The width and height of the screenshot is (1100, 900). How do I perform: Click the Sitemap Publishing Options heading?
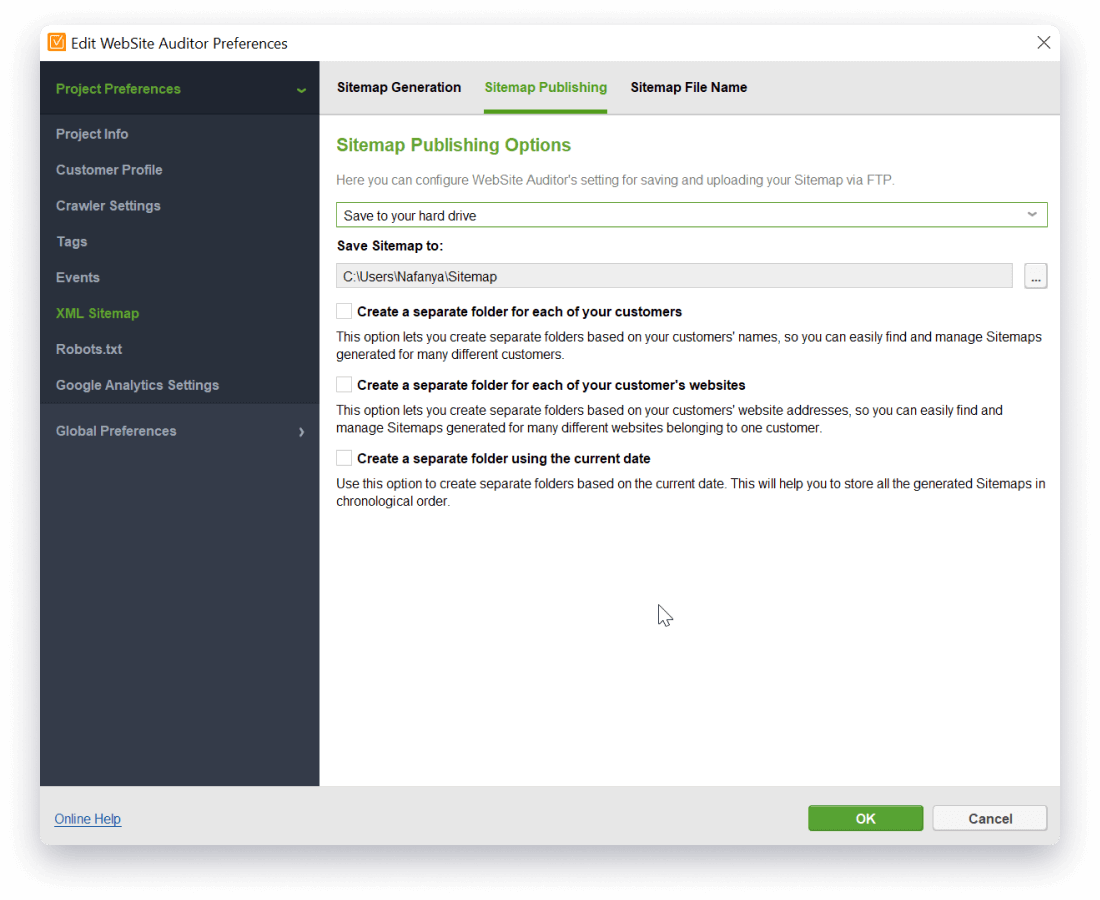[x=453, y=145]
